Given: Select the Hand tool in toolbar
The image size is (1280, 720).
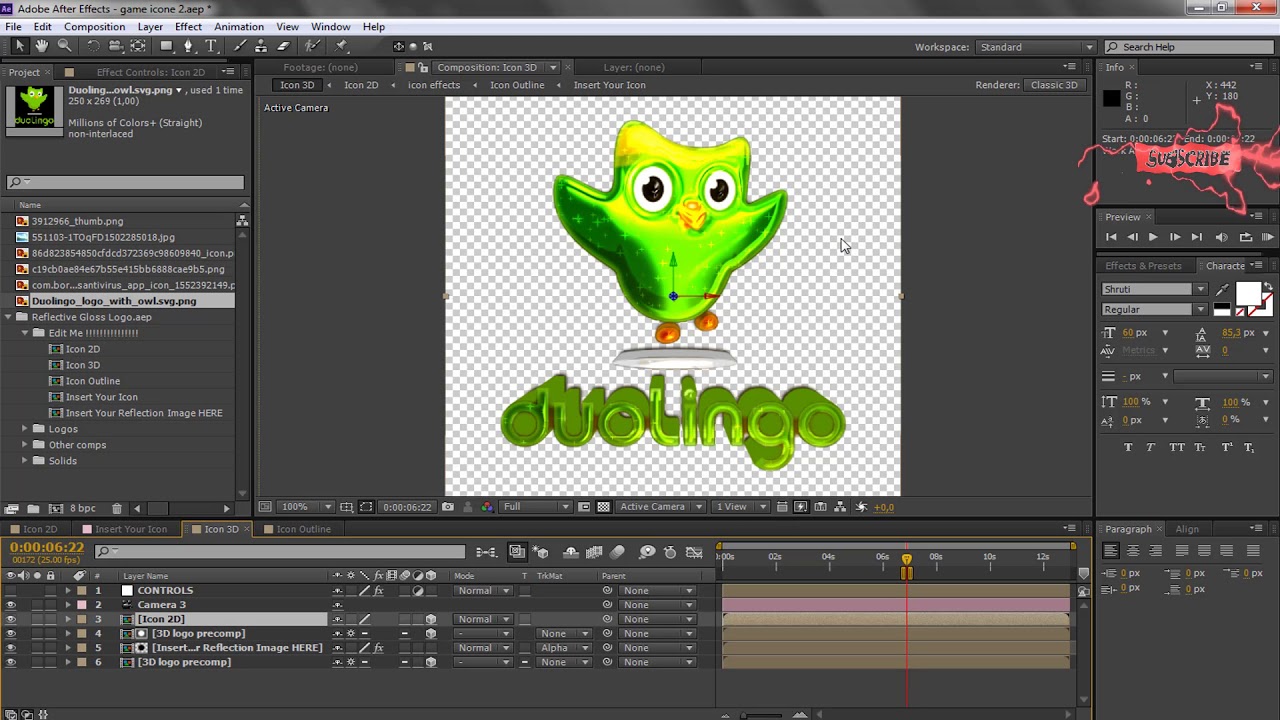Looking at the screenshot, I should [41, 46].
